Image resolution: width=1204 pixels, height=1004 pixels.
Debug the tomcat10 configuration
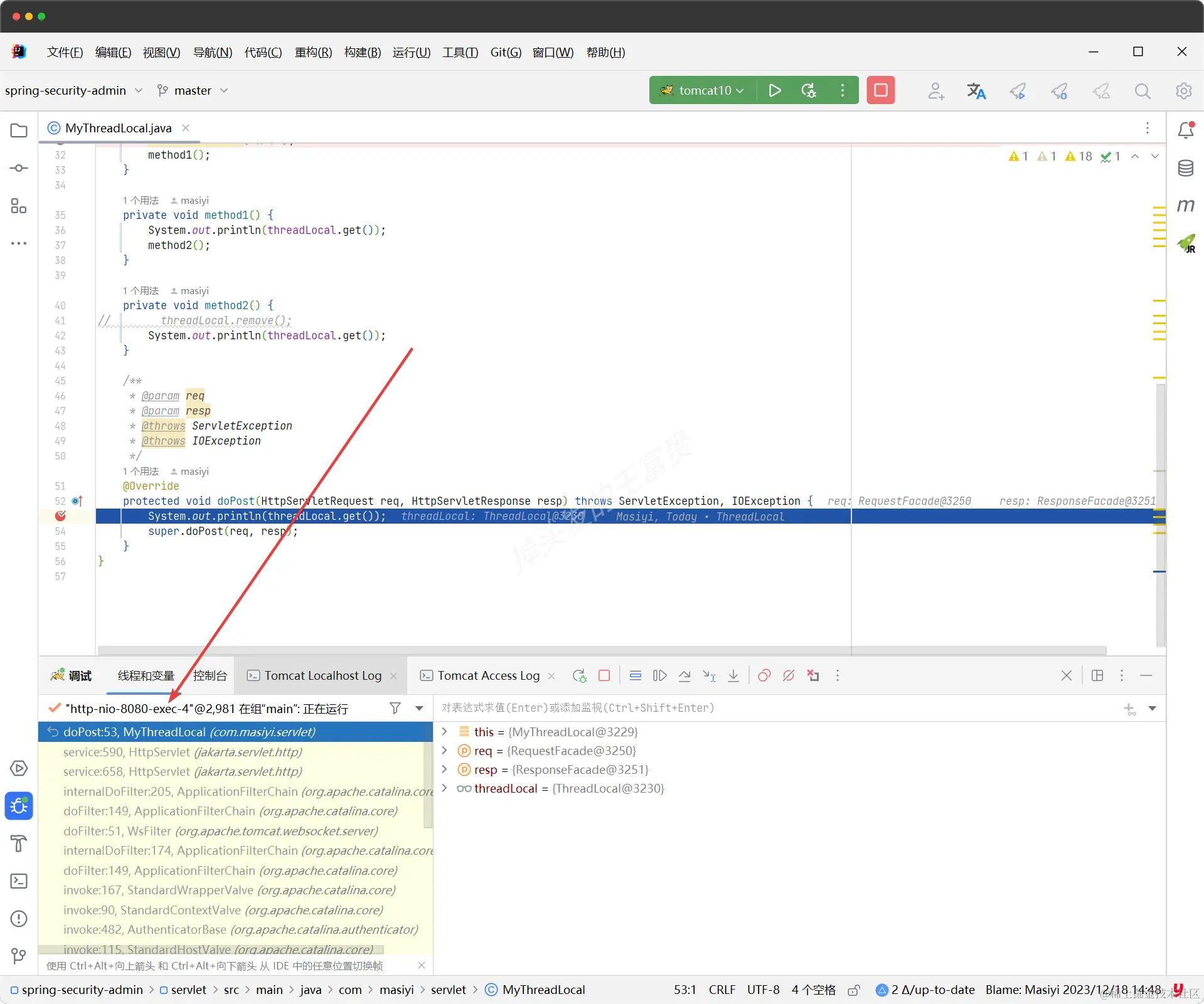point(809,90)
